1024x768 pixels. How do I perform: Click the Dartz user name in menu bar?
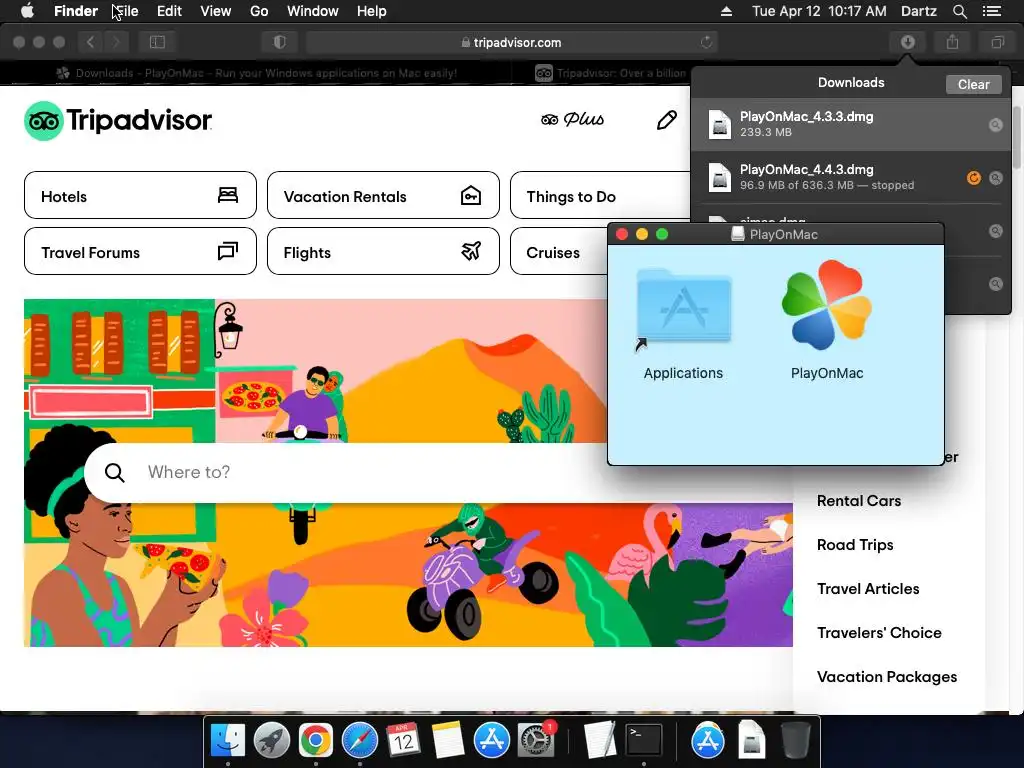click(x=918, y=11)
